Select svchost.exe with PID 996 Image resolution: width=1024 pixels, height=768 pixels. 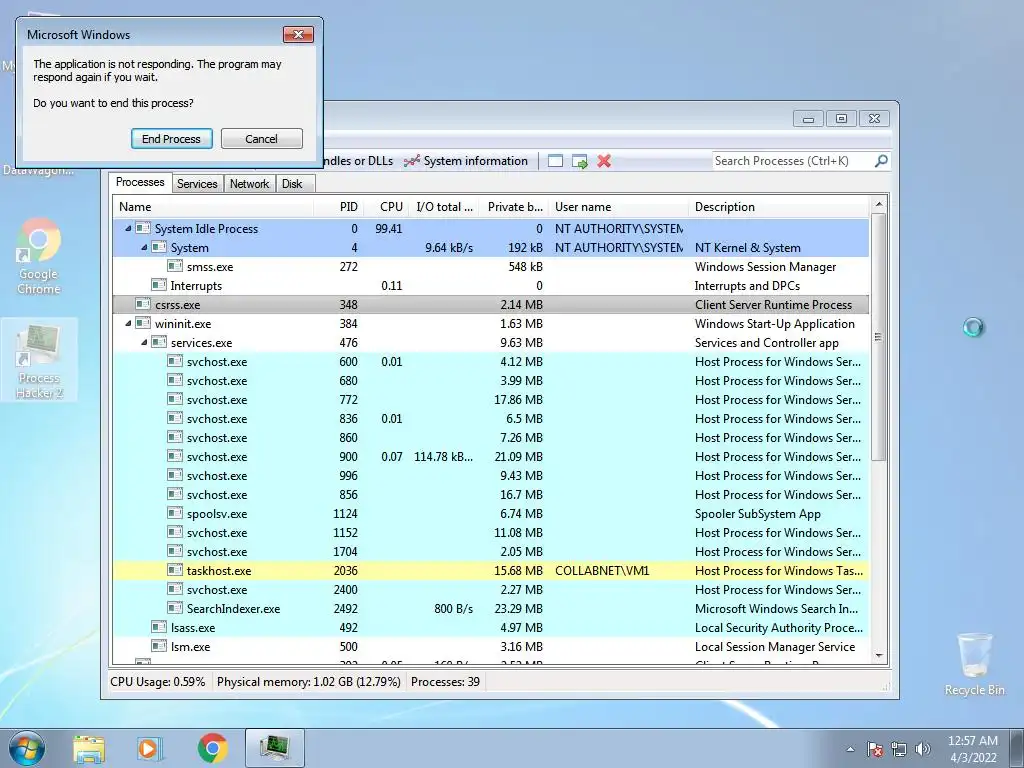(x=491, y=475)
